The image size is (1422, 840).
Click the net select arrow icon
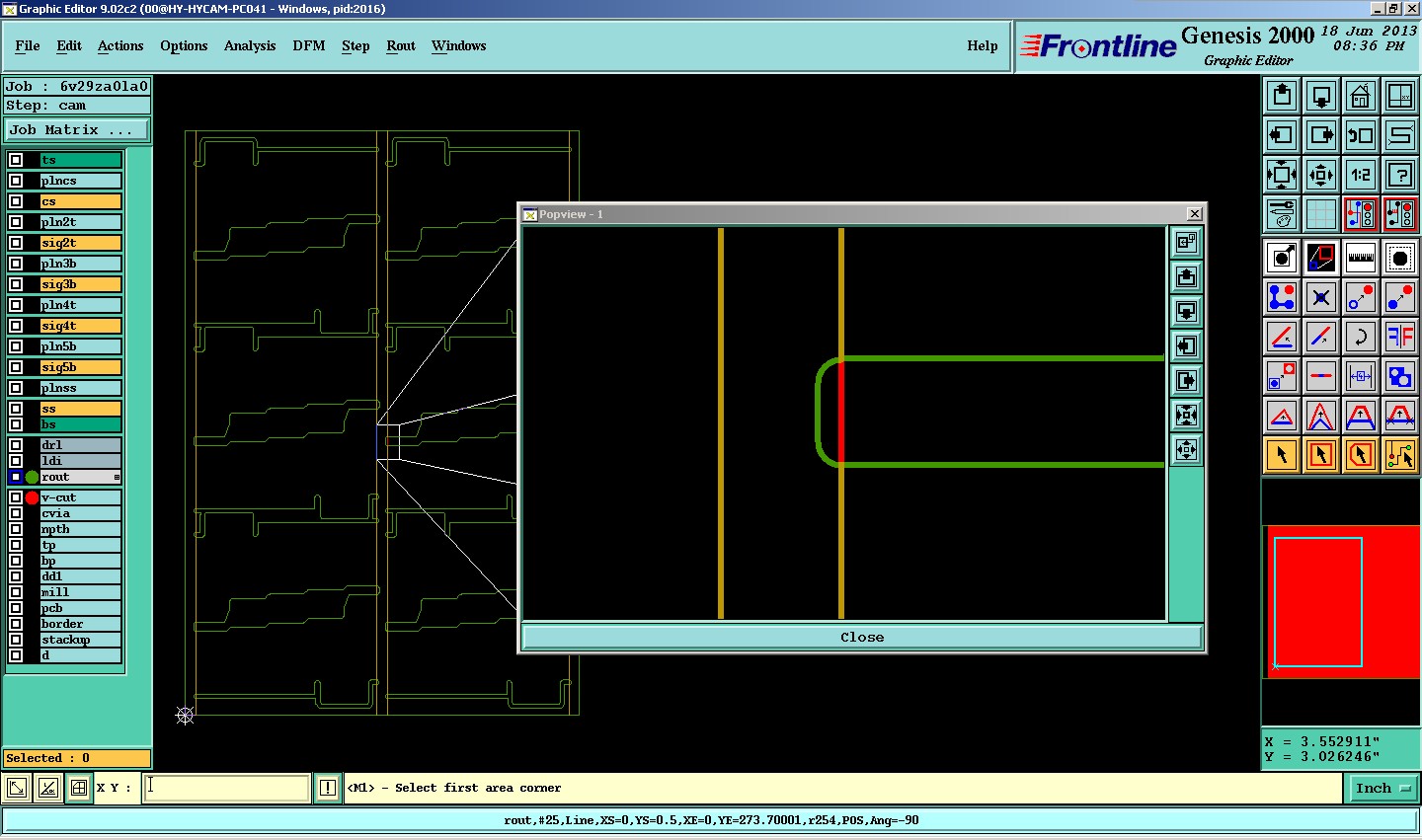pyautogui.click(x=1400, y=455)
